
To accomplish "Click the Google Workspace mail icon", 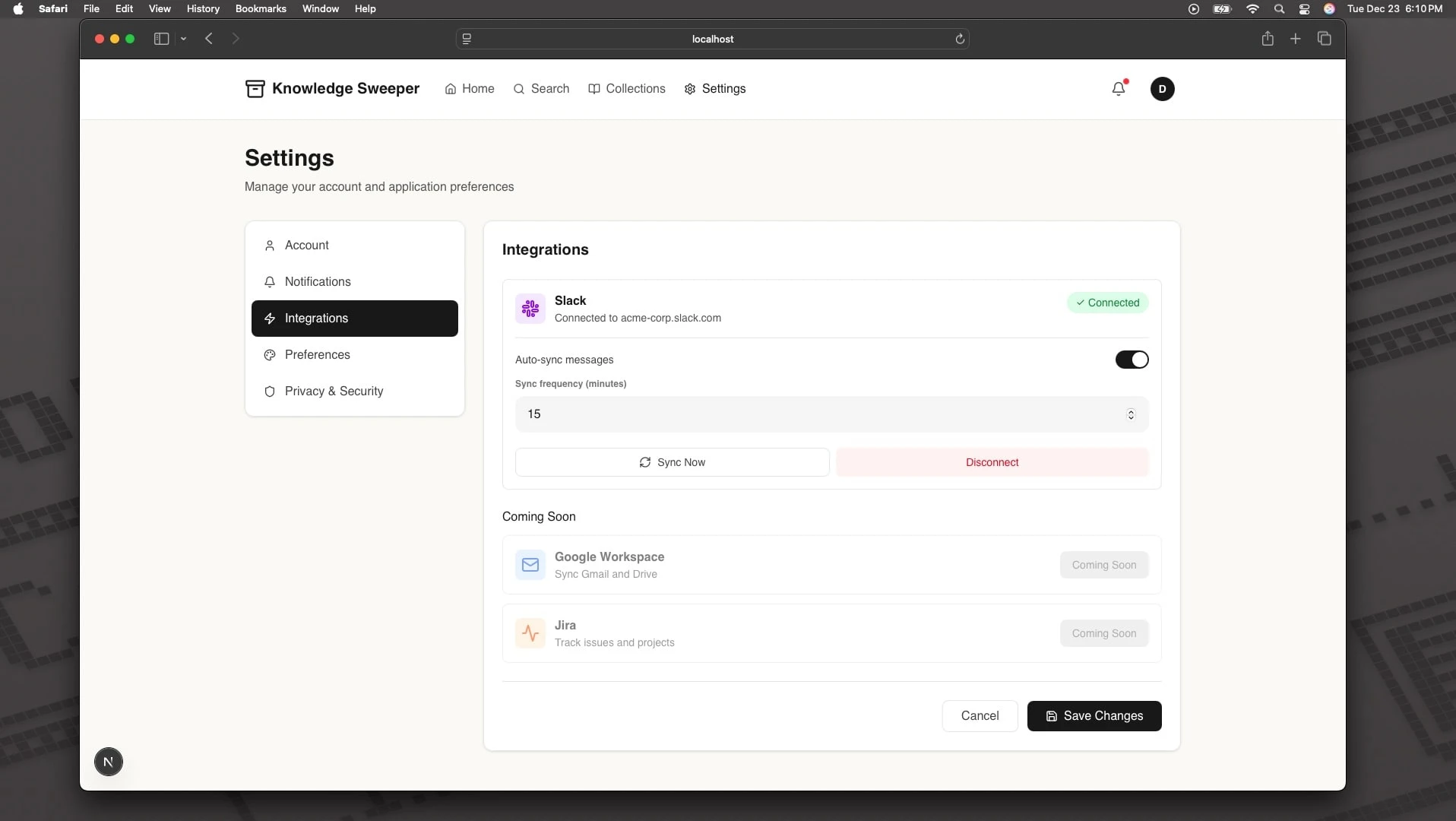I will (530, 565).
